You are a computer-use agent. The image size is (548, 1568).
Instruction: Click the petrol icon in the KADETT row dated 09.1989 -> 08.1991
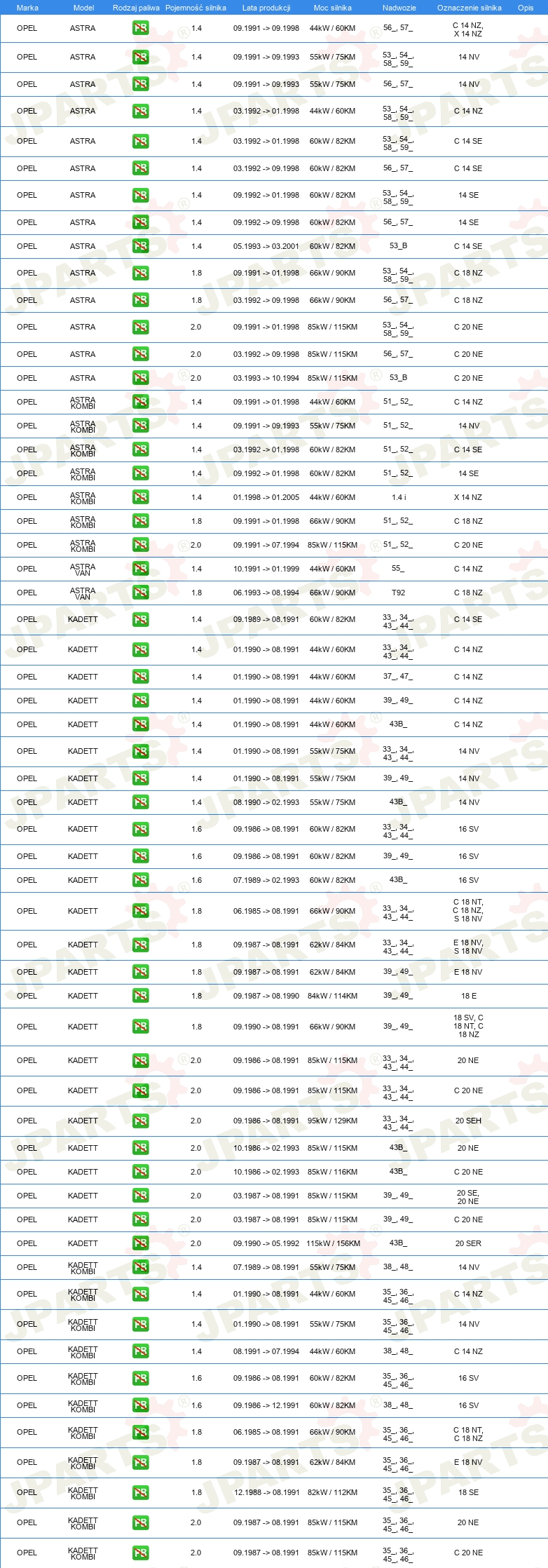click(x=140, y=620)
